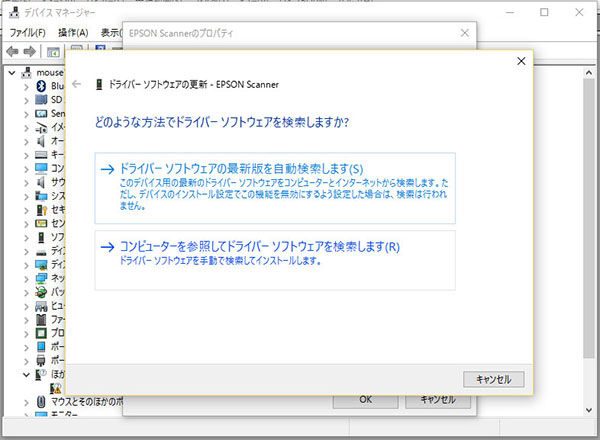Click the computer icon beside the mouse root node
This screenshot has width=600, height=440.
click(26, 72)
